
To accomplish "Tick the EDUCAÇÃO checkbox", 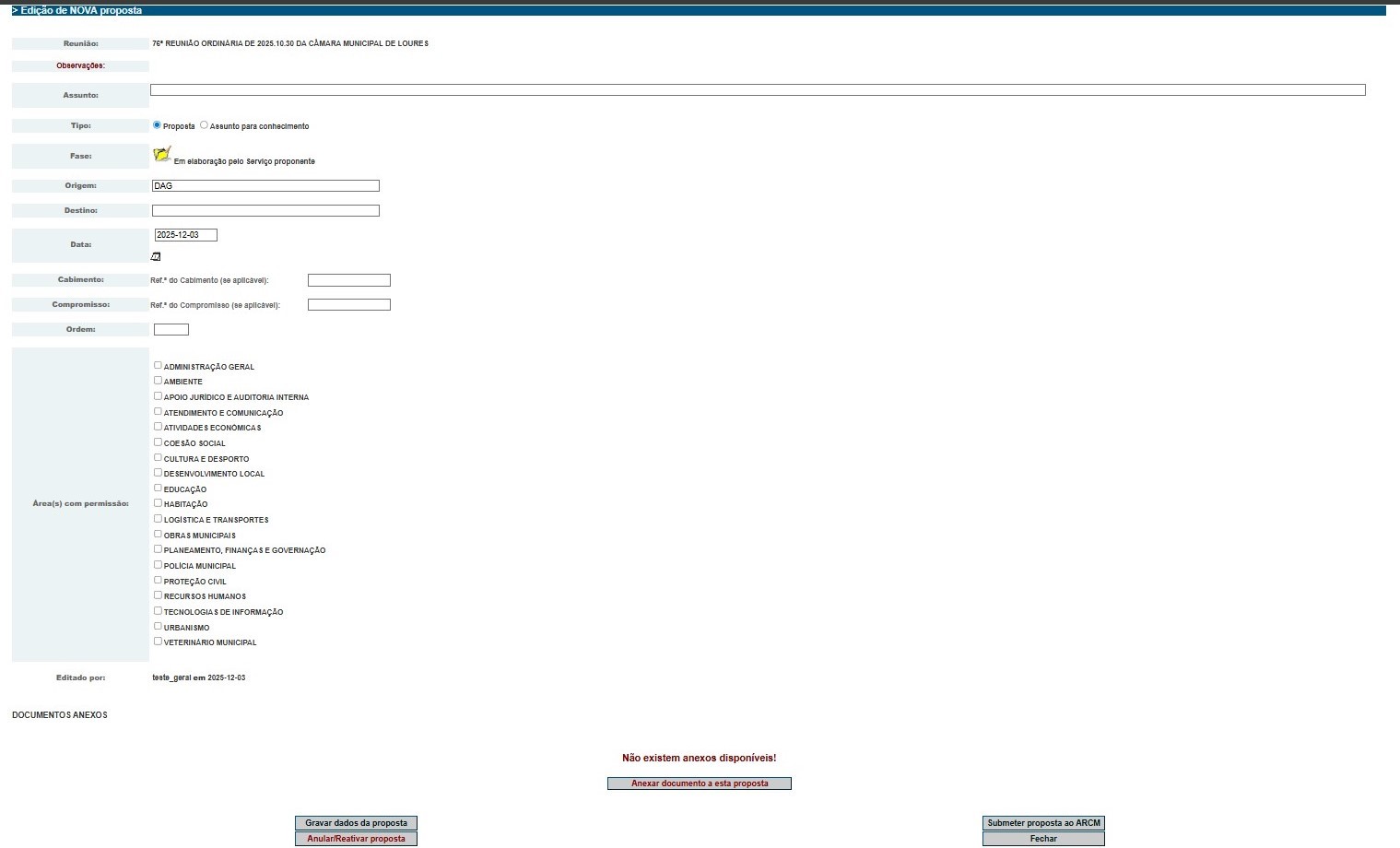I will click(158, 489).
